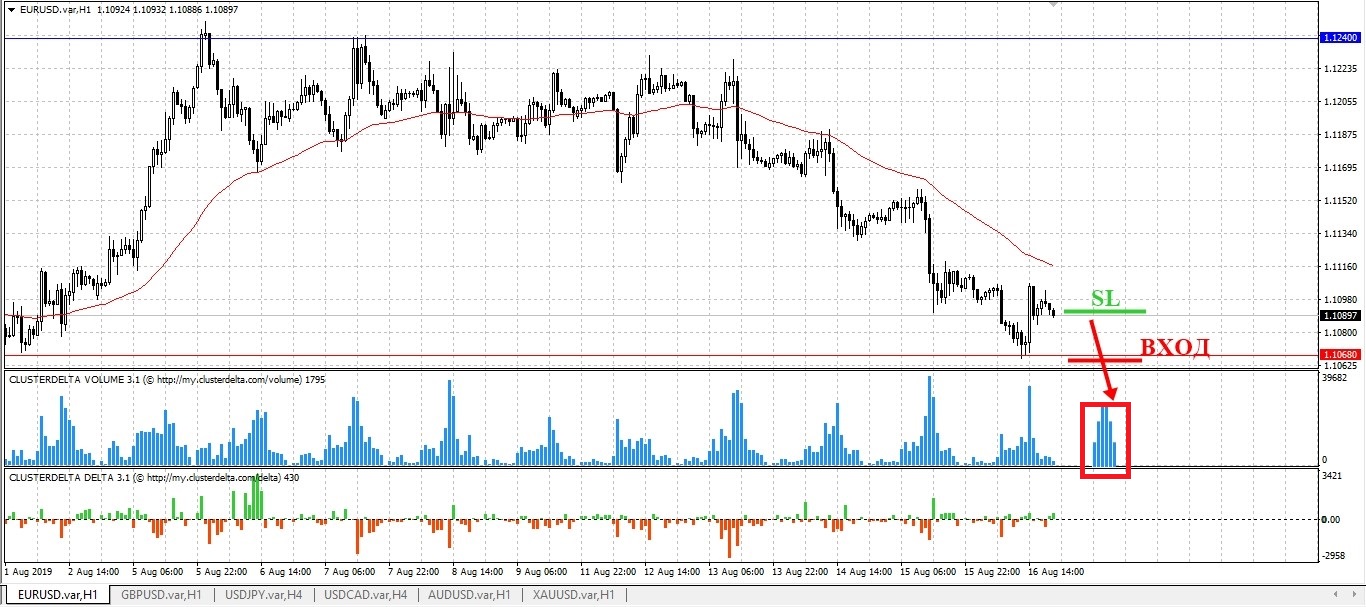The image size is (1366, 607).
Task: Open the USDCAD.var,H4 chart tab
Action: coord(364,595)
